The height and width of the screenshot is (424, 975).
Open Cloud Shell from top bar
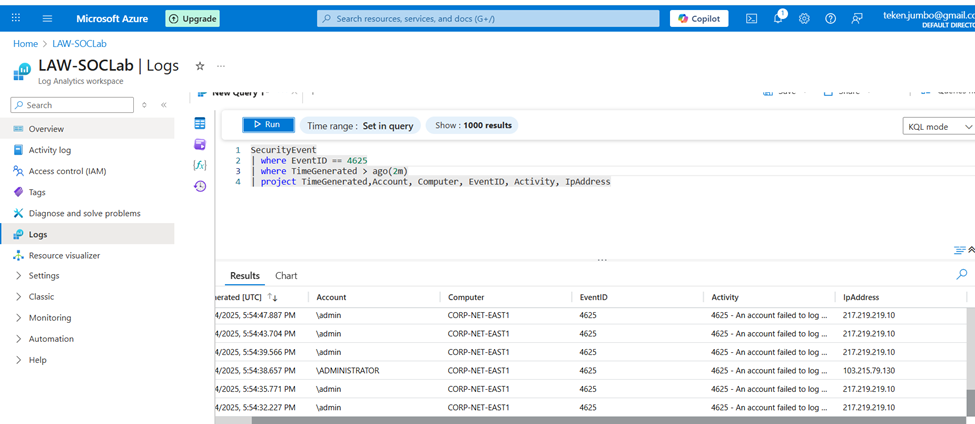(x=751, y=19)
